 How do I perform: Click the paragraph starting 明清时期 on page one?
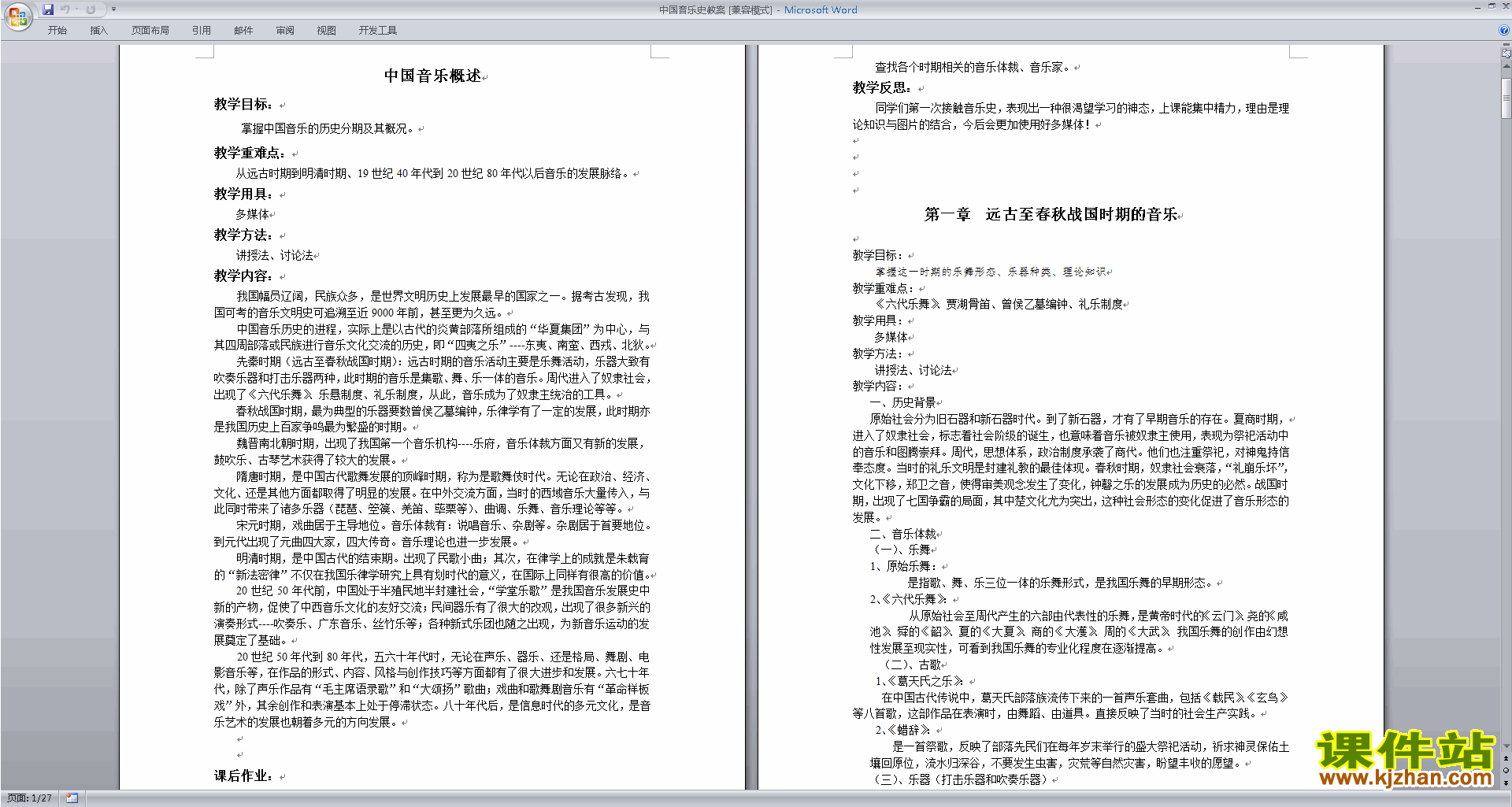[x=432, y=566]
